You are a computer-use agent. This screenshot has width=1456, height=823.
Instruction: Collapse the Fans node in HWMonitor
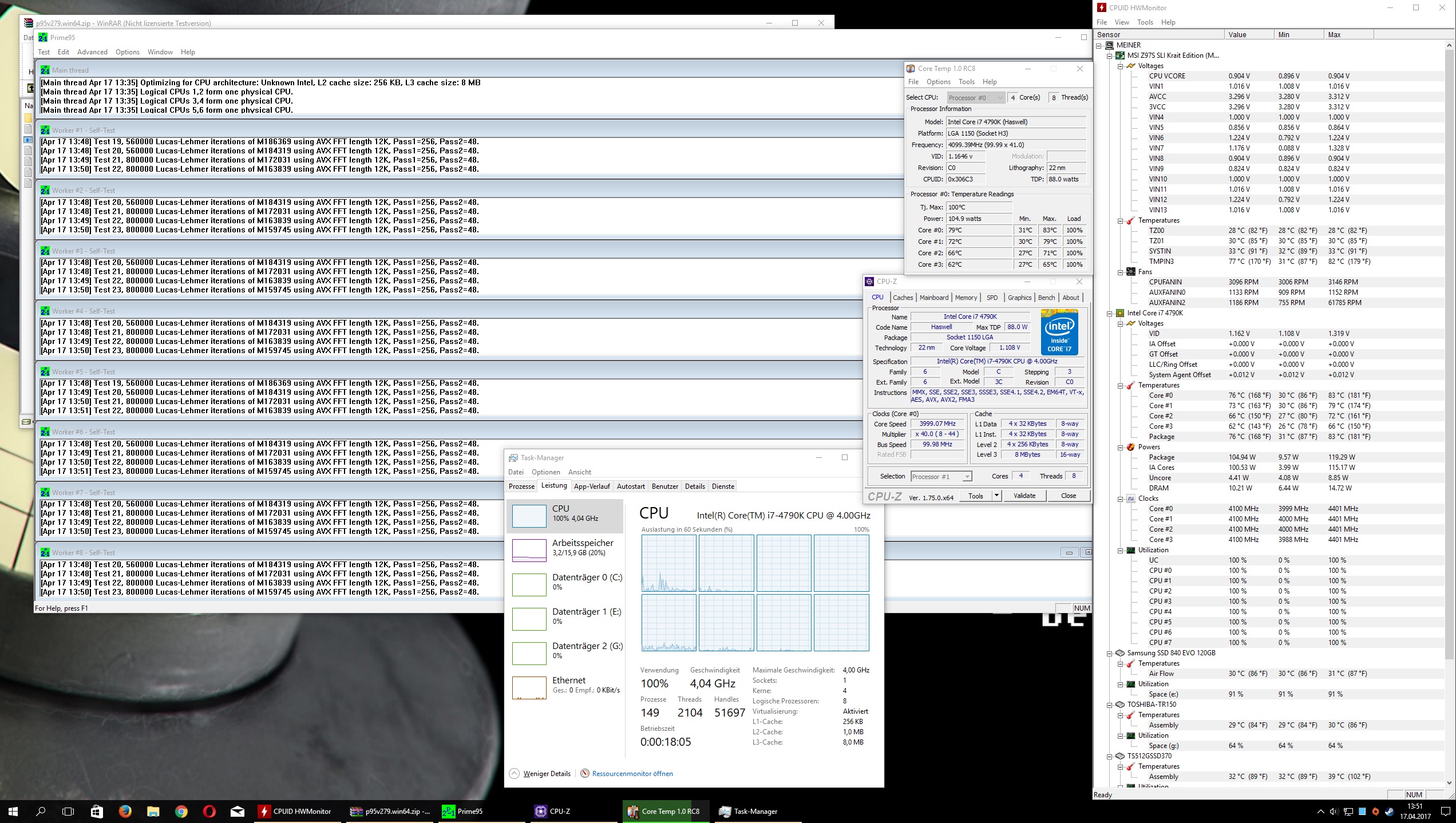tap(1120, 272)
